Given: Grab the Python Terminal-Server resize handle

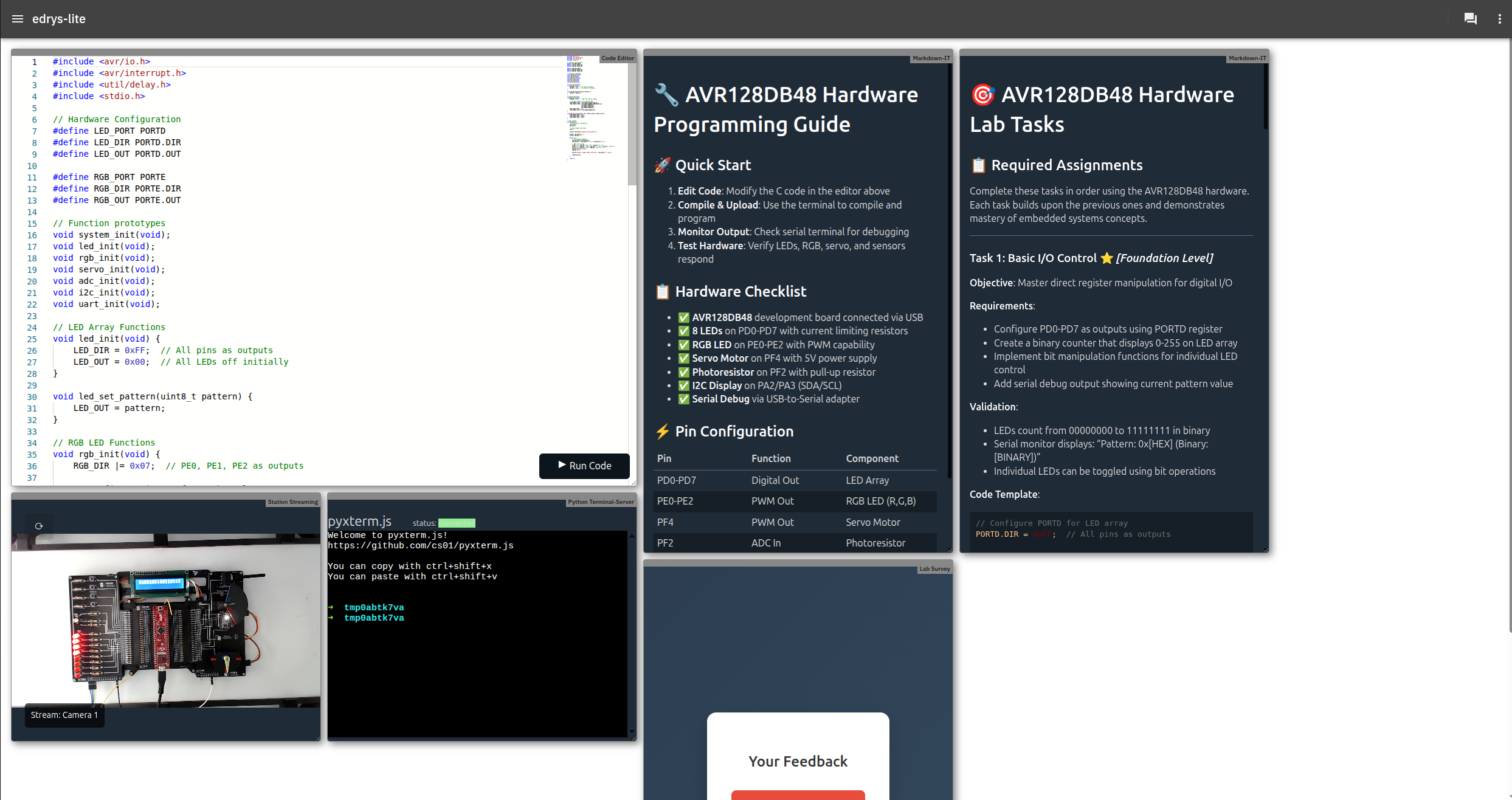Looking at the screenshot, I should [634, 738].
